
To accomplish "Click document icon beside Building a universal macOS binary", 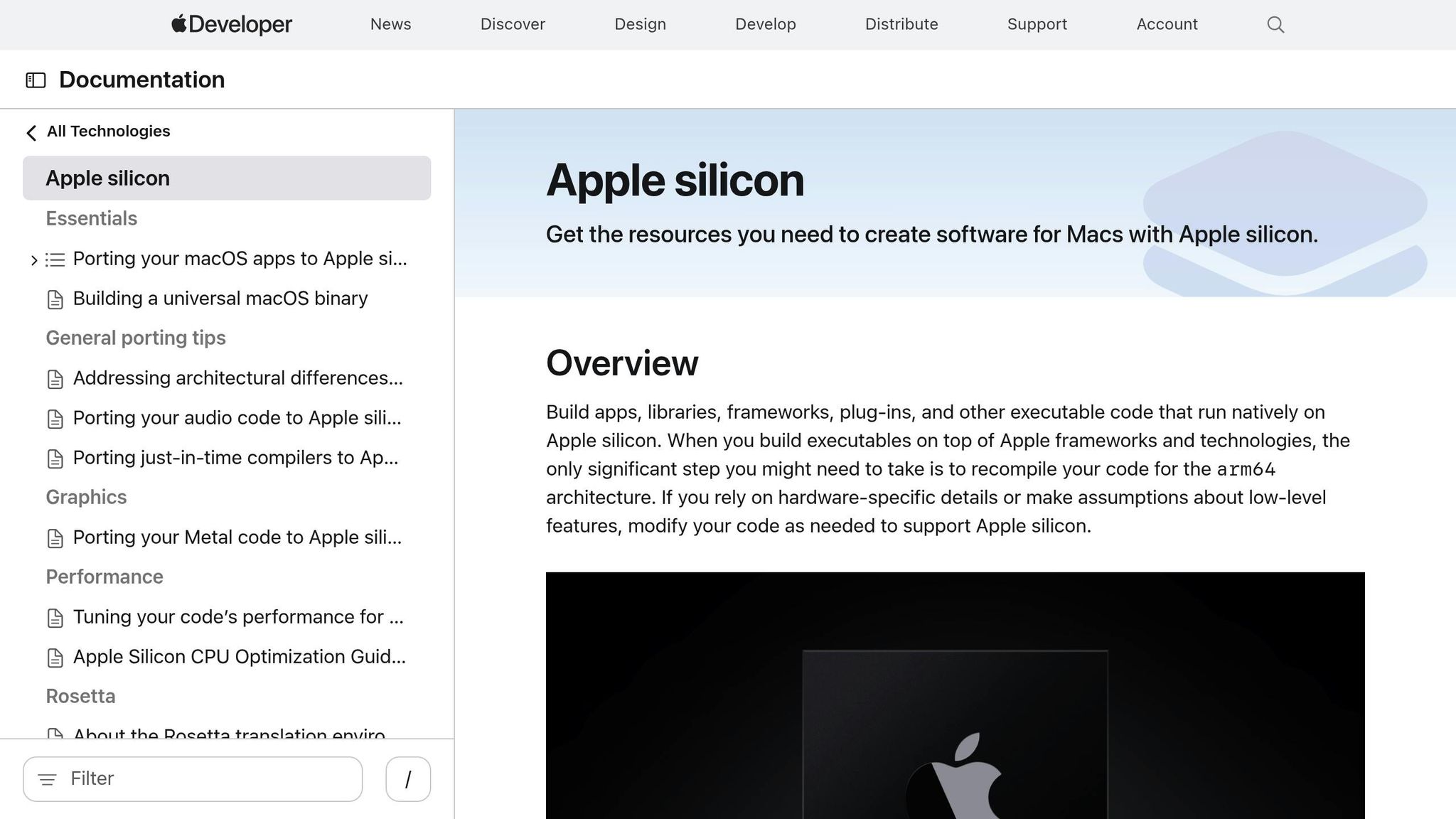I will (x=55, y=299).
